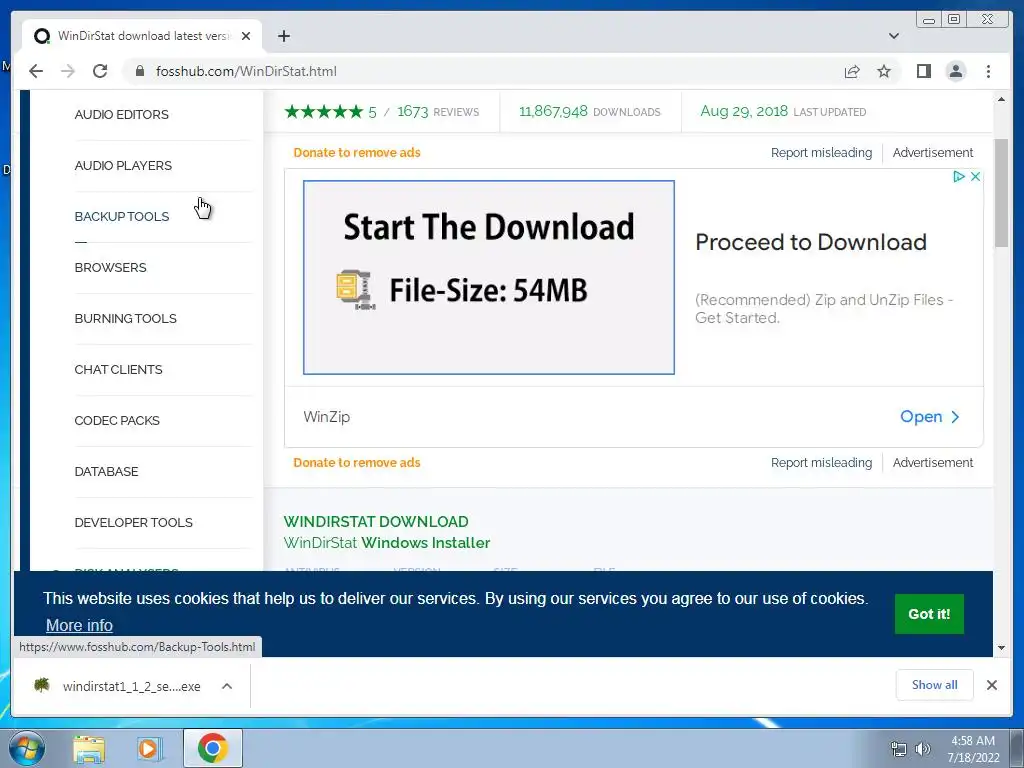
Task: Go back to the previous page
Action: tap(36, 71)
